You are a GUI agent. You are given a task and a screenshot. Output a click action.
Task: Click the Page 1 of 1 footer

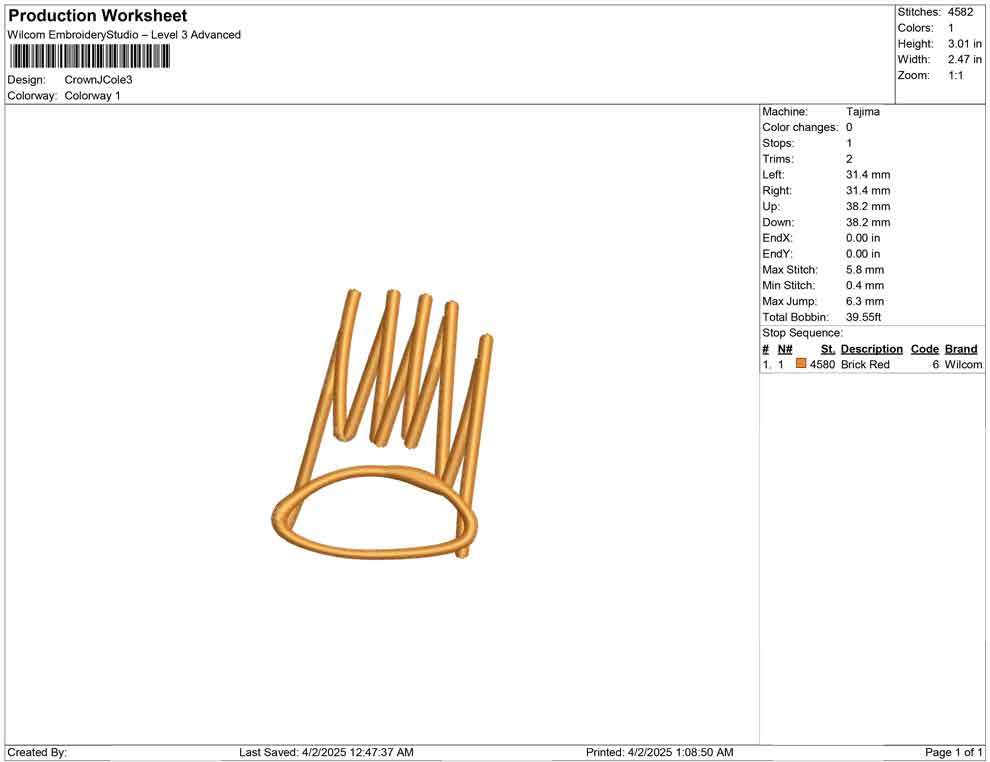[x=953, y=752]
